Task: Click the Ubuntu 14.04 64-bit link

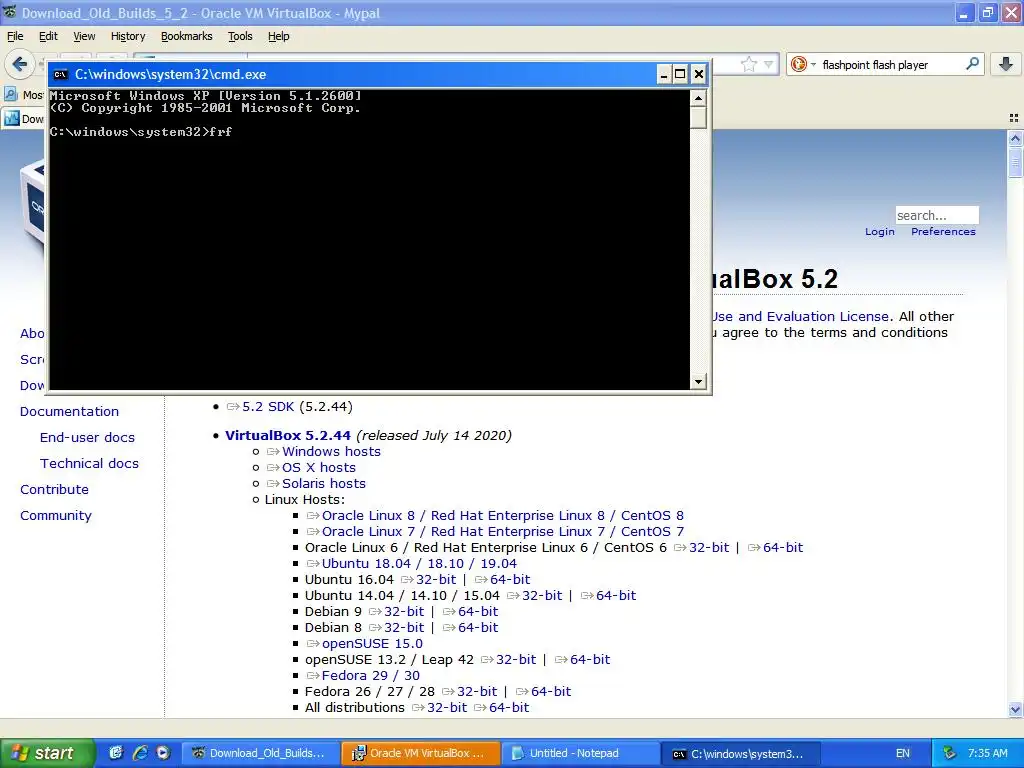Action: tap(616, 596)
